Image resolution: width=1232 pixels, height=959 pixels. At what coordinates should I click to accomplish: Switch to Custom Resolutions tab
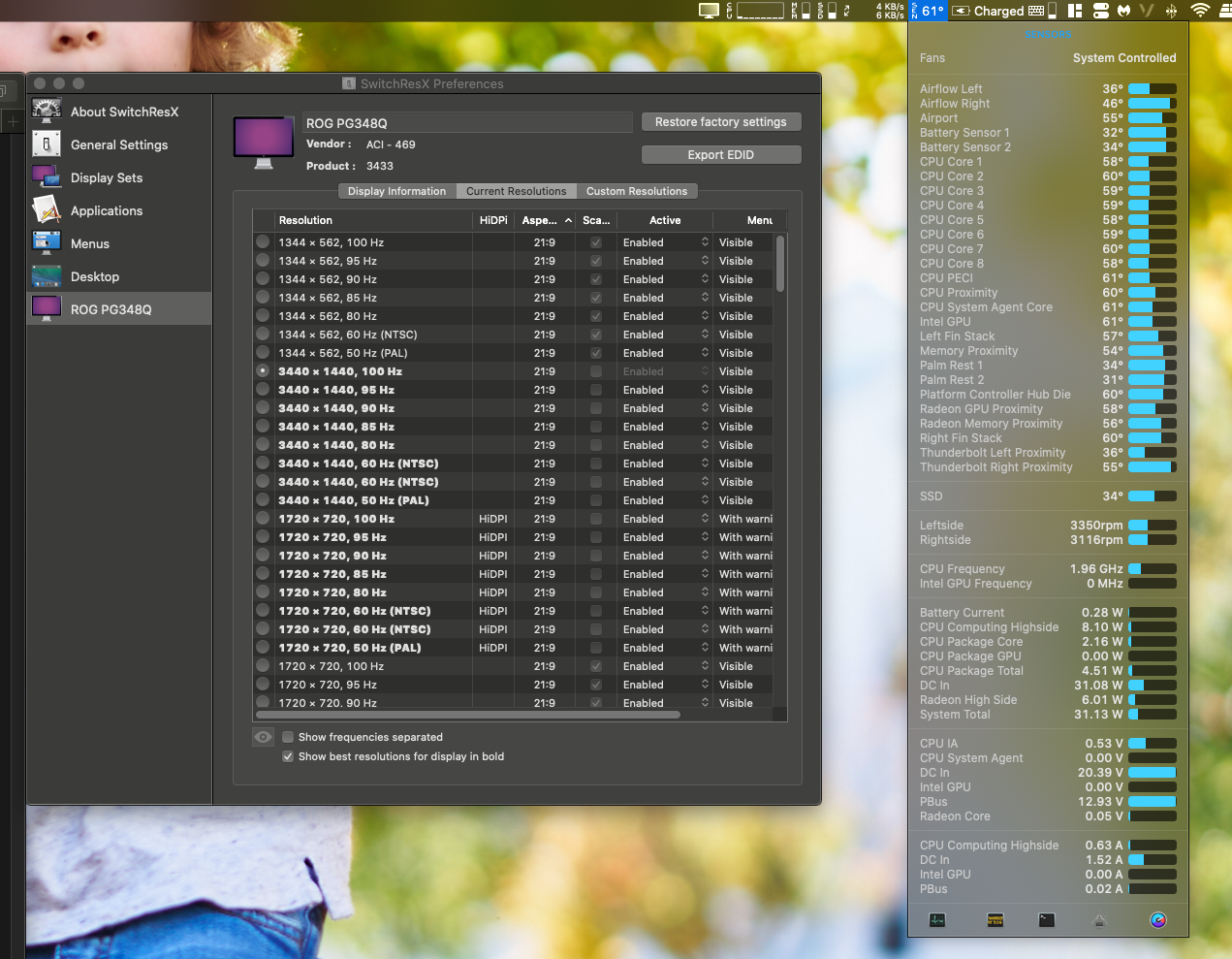click(636, 191)
